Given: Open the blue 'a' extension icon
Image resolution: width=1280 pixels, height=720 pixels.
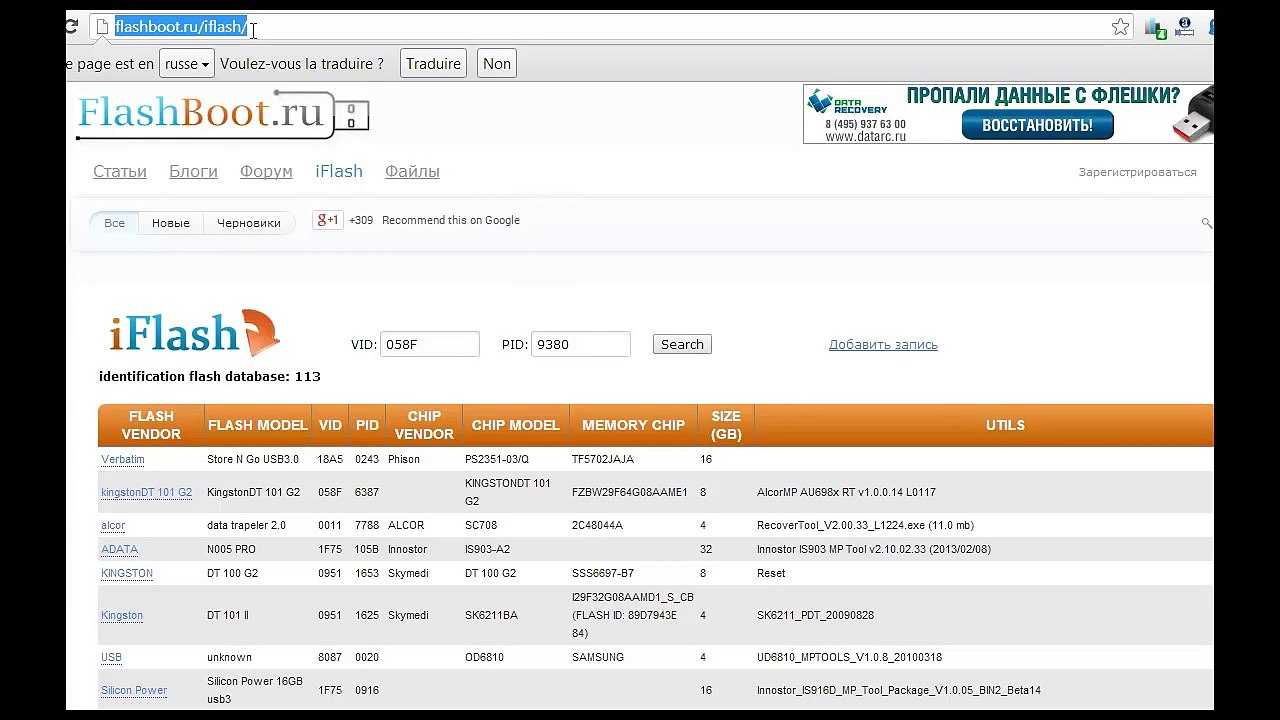Looking at the screenshot, I should click(1185, 27).
